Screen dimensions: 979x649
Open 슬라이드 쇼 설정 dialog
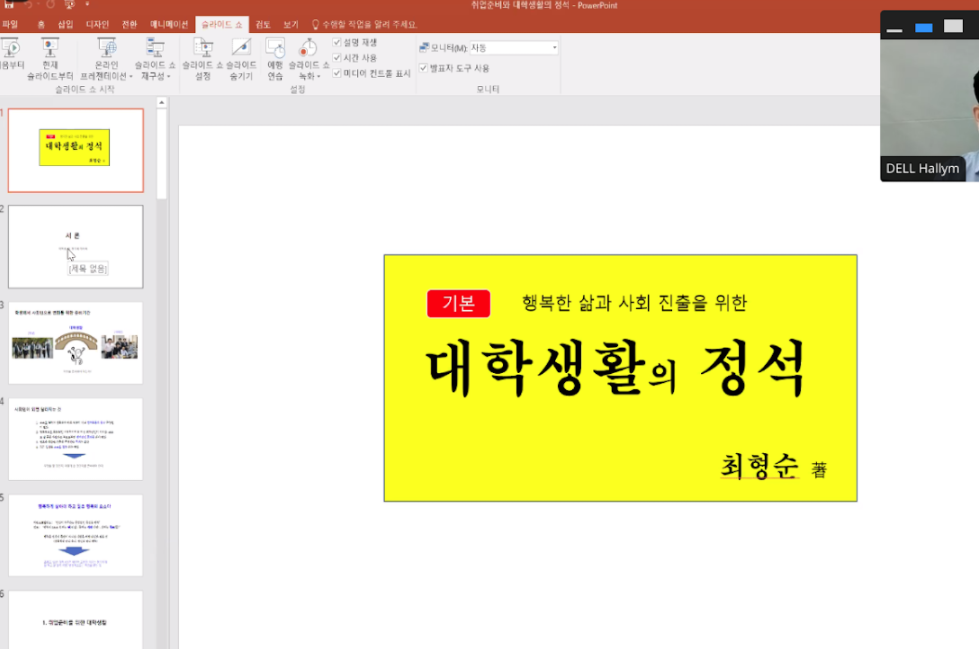click(x=203, y=56)
